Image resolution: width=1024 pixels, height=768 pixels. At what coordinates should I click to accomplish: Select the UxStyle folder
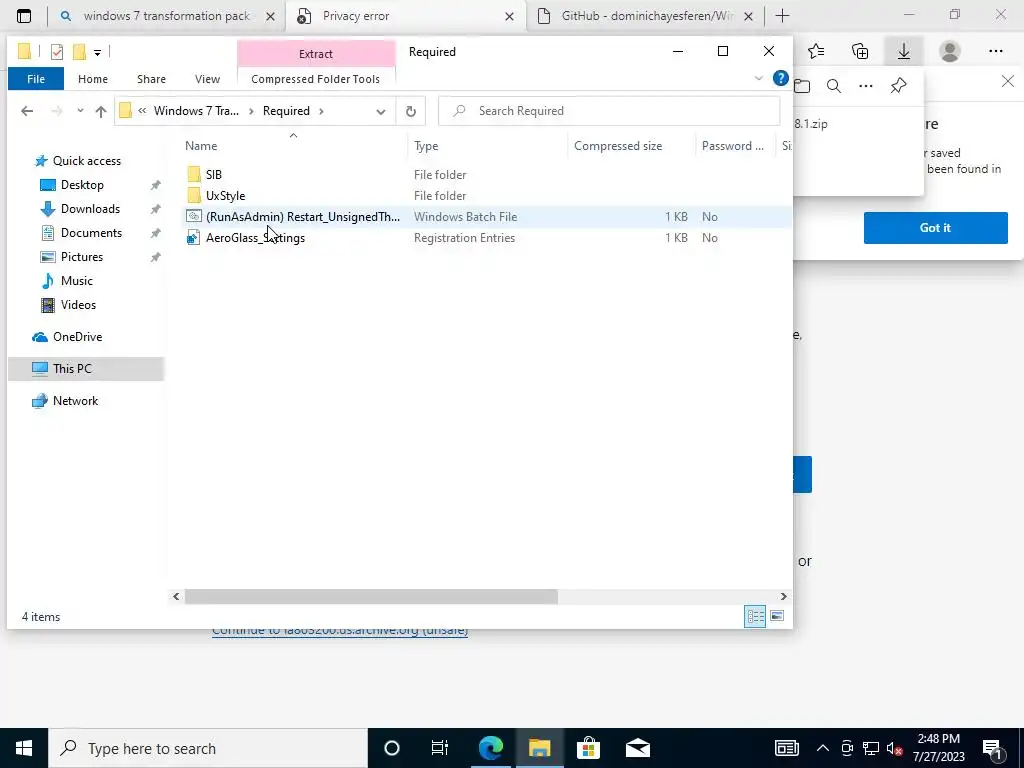click(x=225, y=195)
